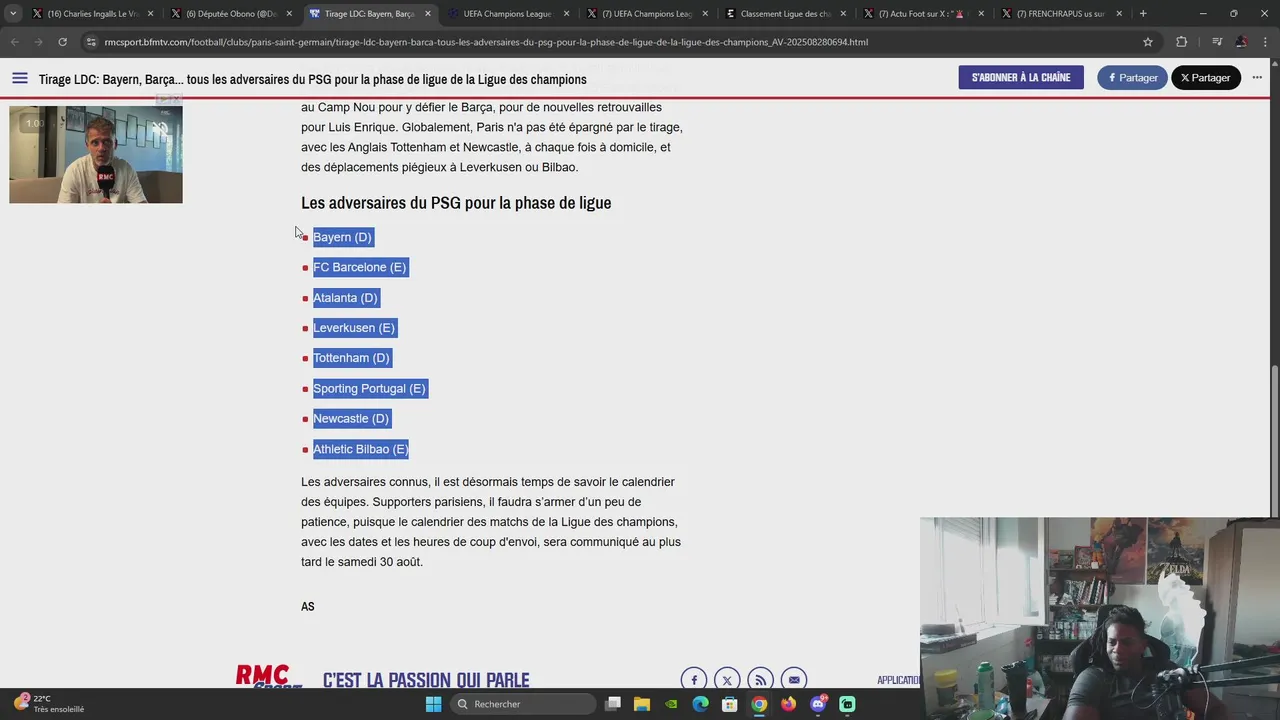
Task: Open Microsoft Store from the taskbar
Action: click(730, 704)
